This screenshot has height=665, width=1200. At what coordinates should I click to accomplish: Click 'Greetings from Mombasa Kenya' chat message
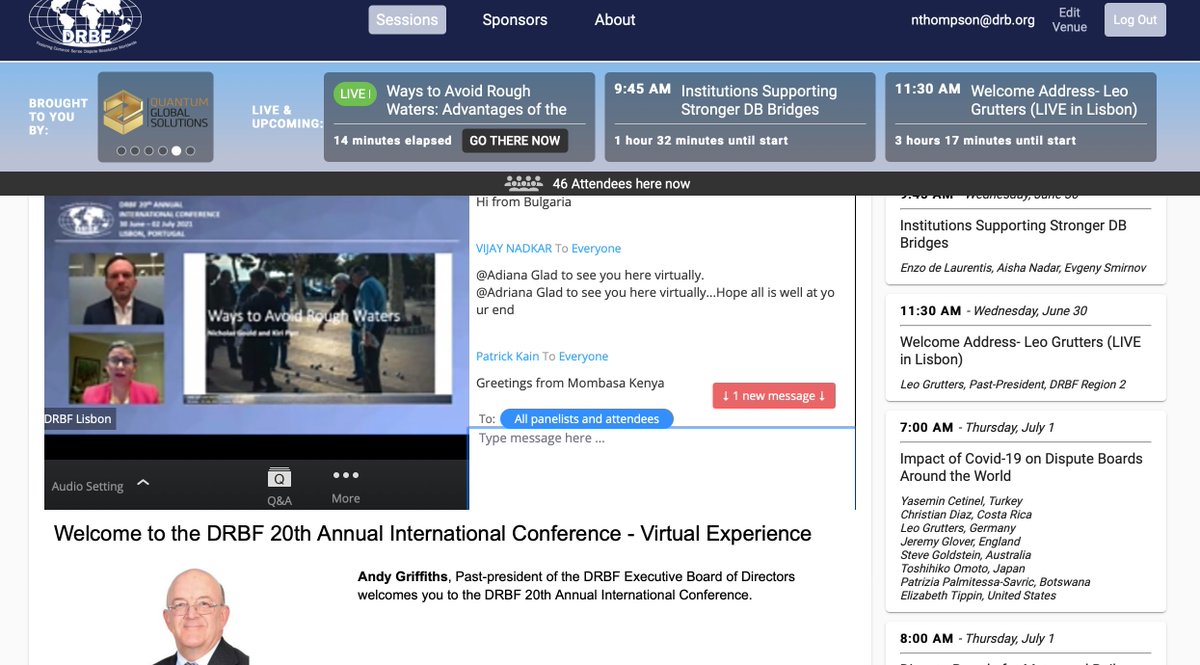point(570,383)
